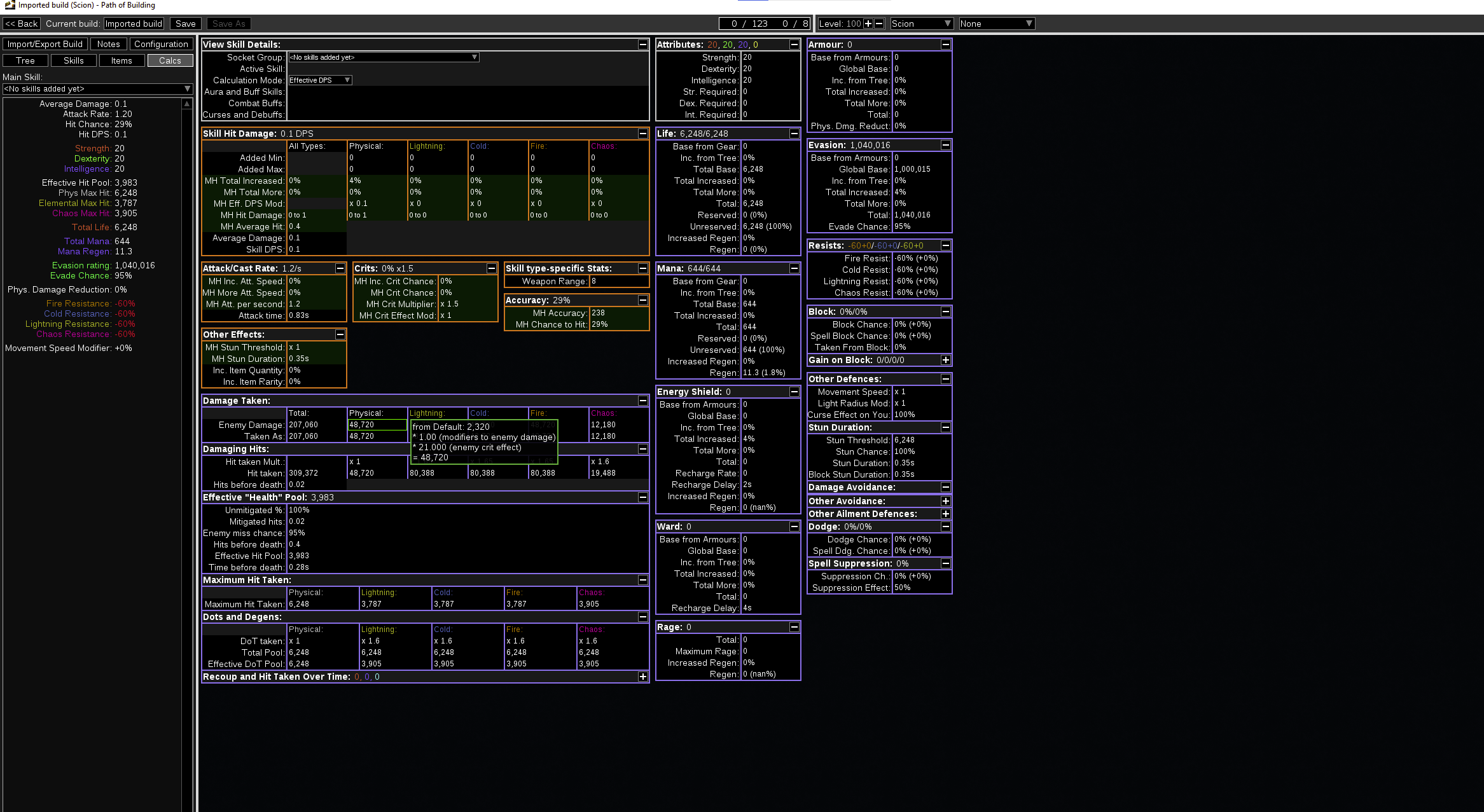1484x812 pixels.
Task: Switch to the Tree tab
Action: coord(25,60)
